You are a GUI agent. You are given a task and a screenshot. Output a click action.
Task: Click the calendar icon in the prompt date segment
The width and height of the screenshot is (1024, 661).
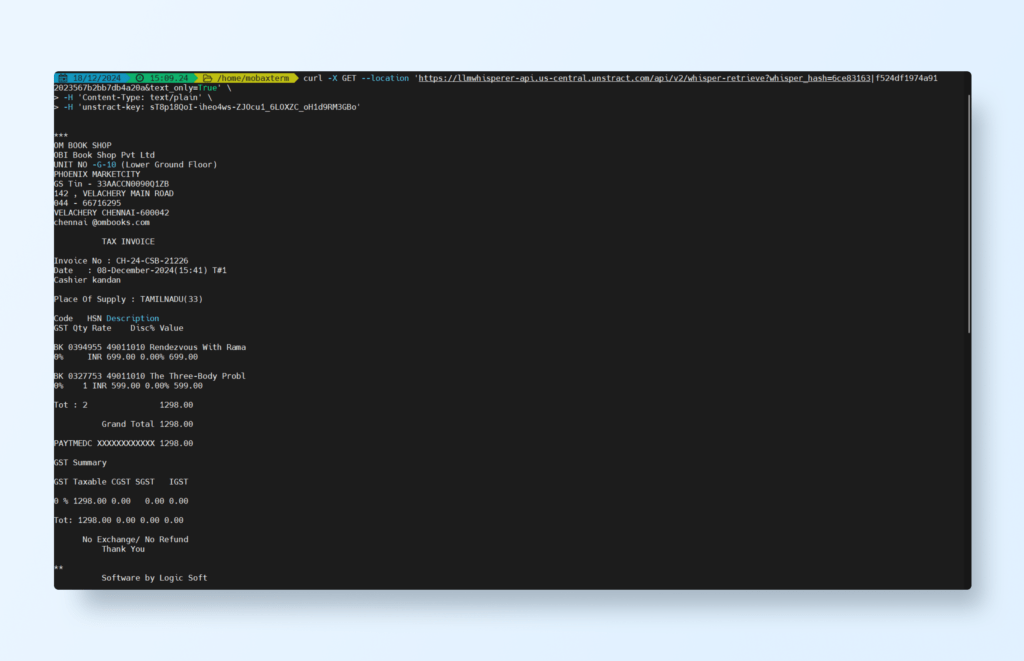click(x=63, y=78)
